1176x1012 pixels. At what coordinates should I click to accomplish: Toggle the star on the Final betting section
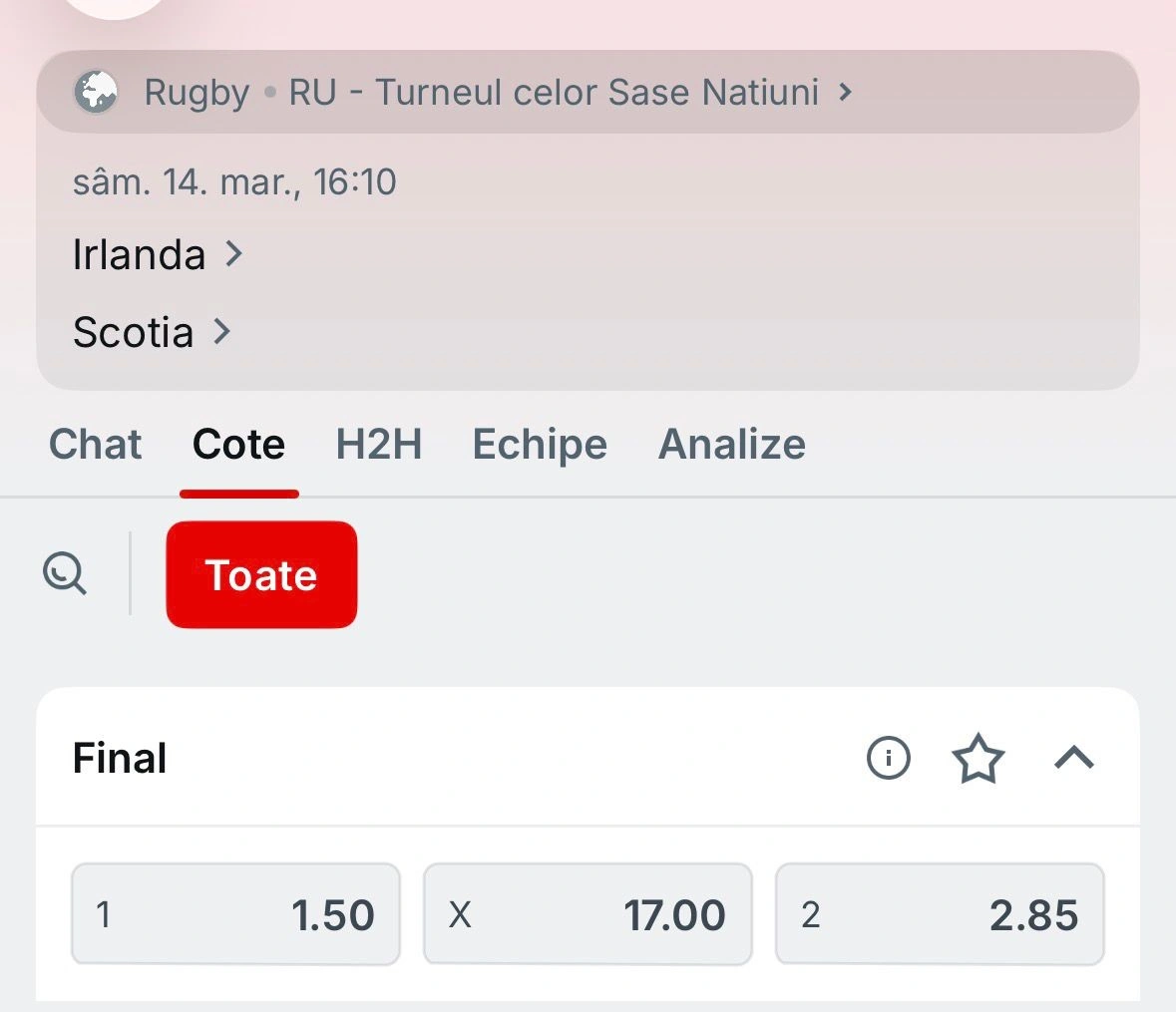979,758
